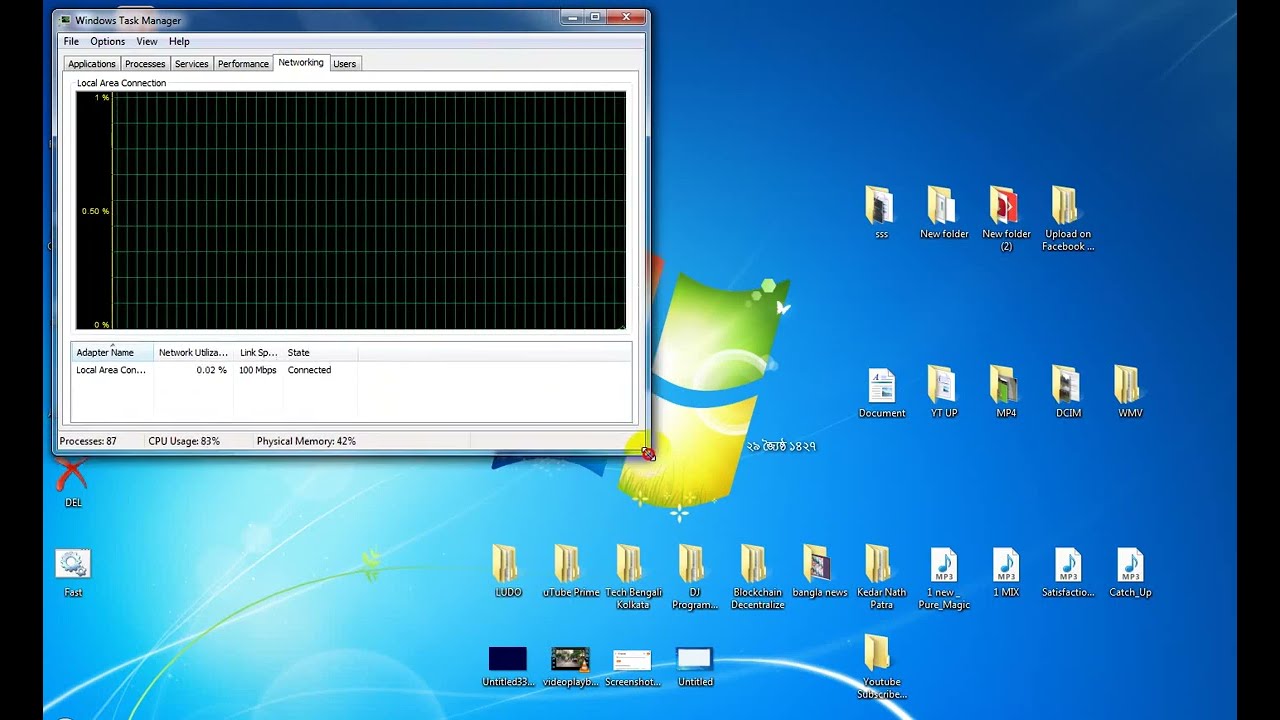Select the Document file icon
Screen dimensions: 1280x720
(882, 391)
